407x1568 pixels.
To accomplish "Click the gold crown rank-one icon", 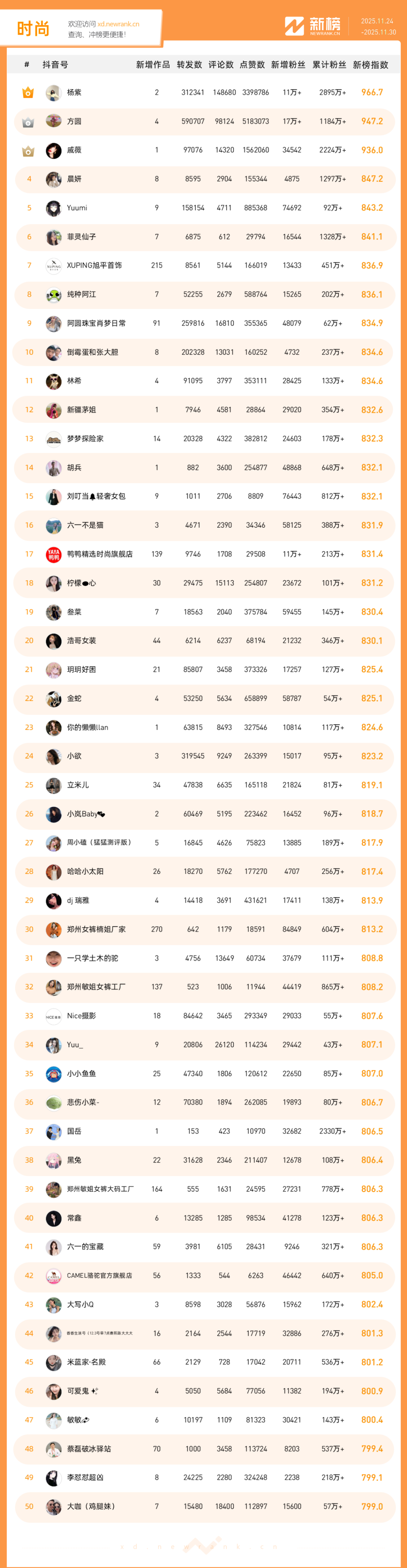I will [28, 92].
